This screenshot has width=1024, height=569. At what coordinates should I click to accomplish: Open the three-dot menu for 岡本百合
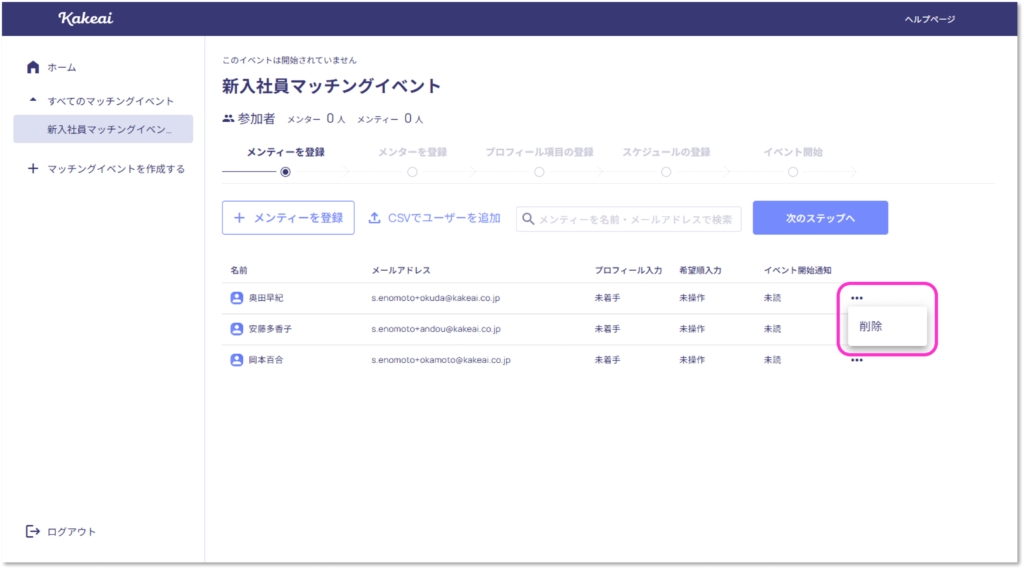(x=857, y=360)
